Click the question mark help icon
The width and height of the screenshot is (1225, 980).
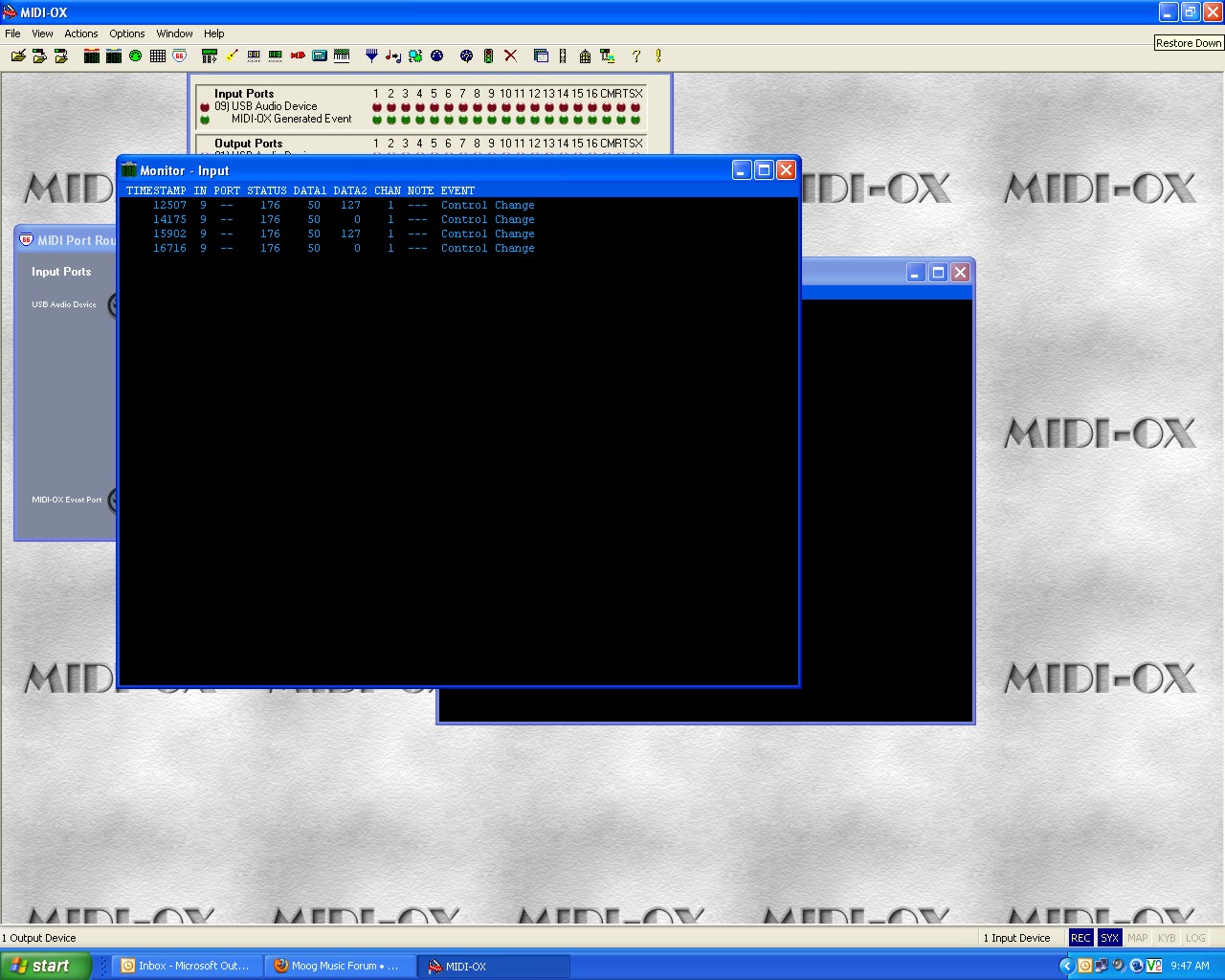(635, 56)
